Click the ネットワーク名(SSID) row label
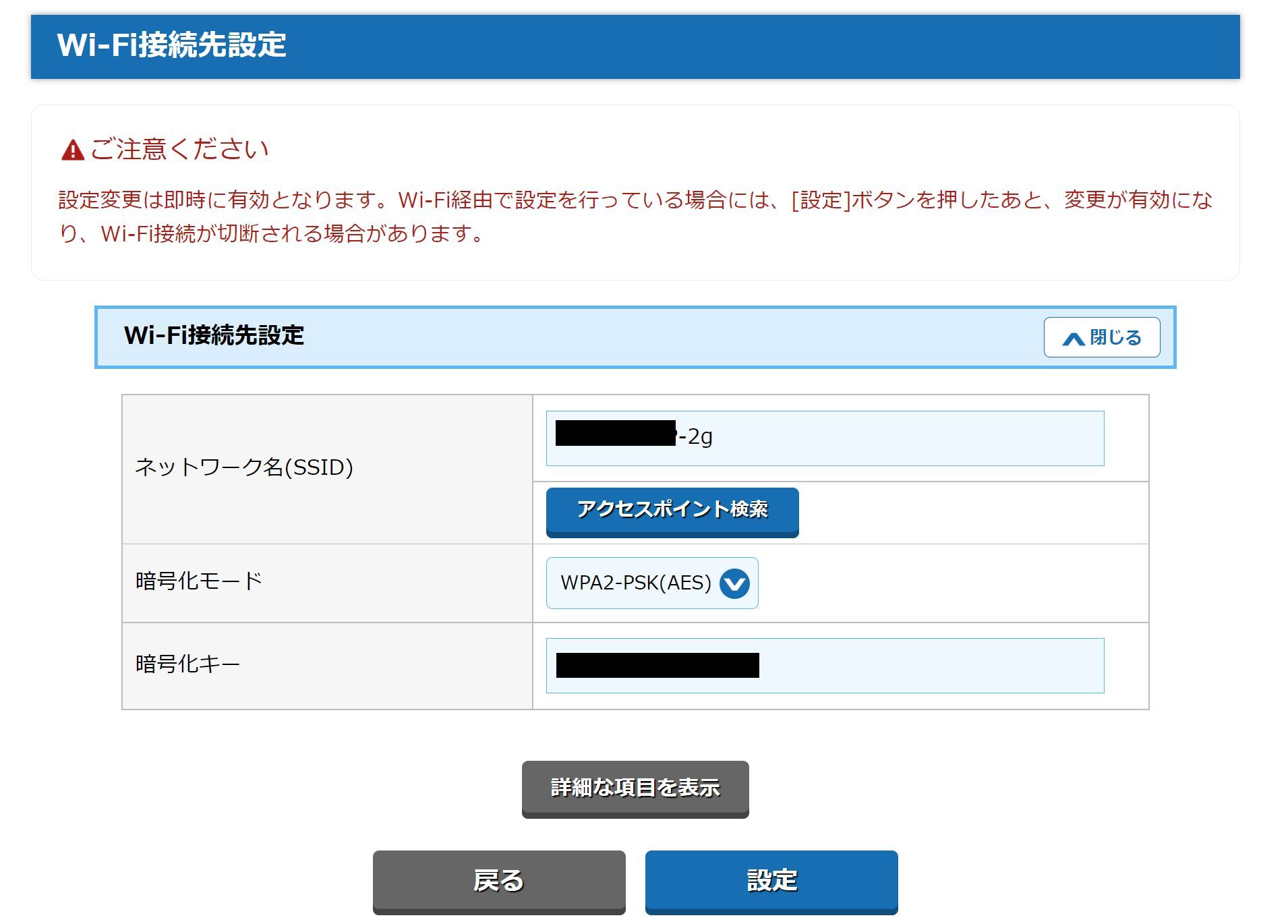Viewport: 1288px width, 924px height. point(244,467)
